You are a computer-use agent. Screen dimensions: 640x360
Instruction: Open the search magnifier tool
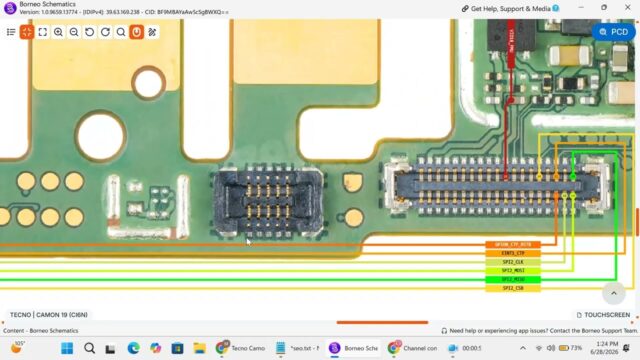point(121,32)
